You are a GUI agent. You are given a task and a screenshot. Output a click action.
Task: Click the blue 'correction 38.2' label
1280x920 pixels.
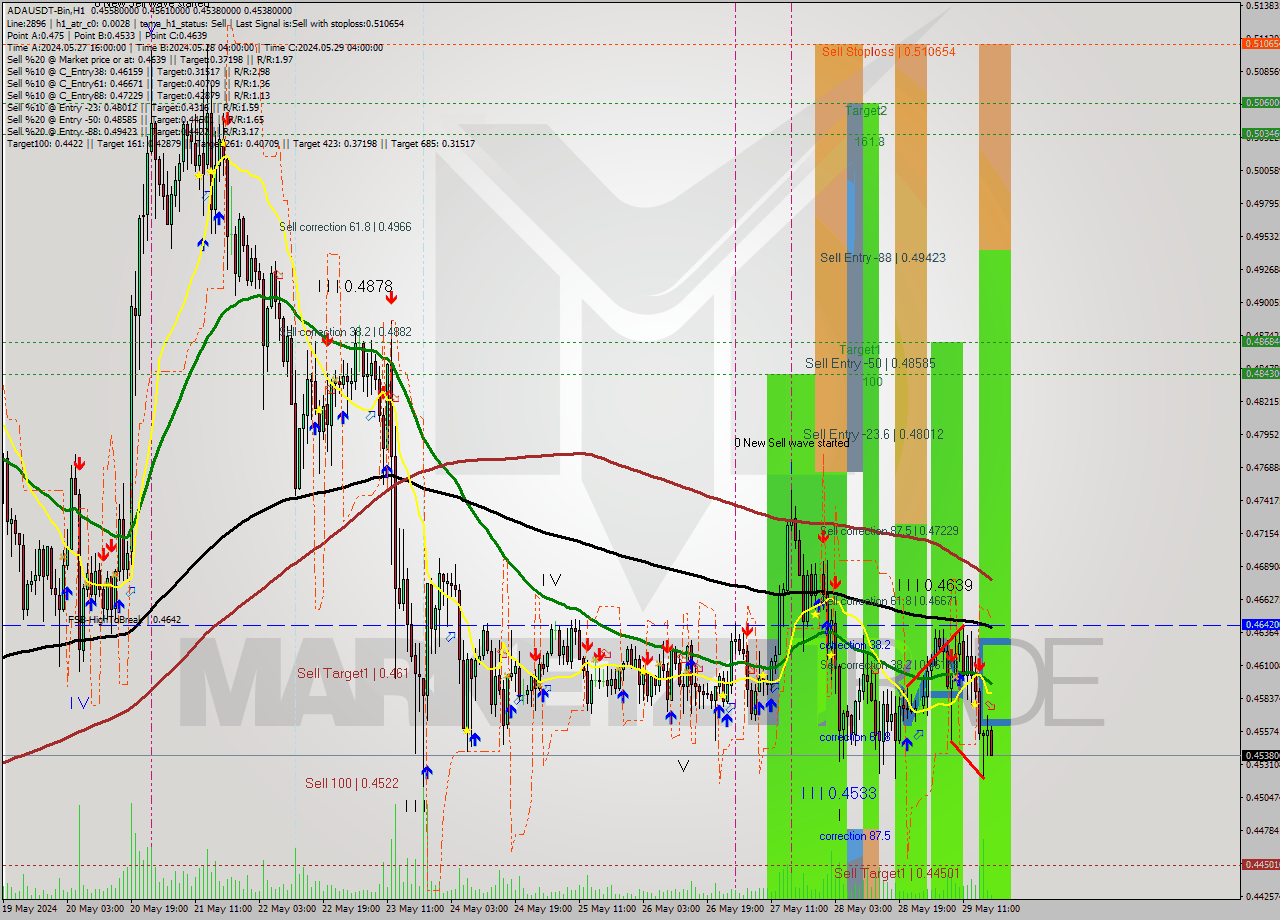(855, 645)
